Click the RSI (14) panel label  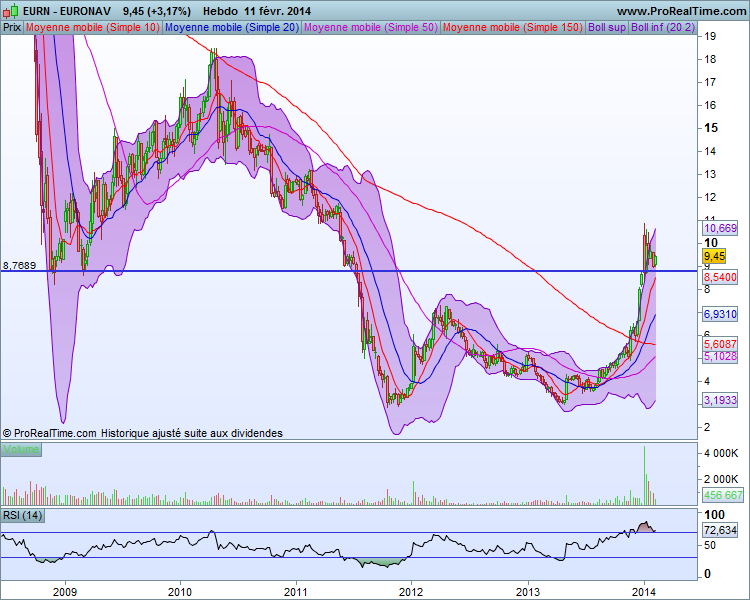22,515
